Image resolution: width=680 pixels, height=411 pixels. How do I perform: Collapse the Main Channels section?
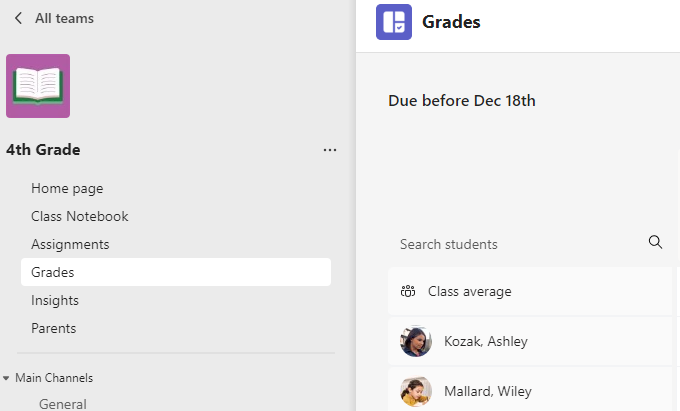[6, 378]
